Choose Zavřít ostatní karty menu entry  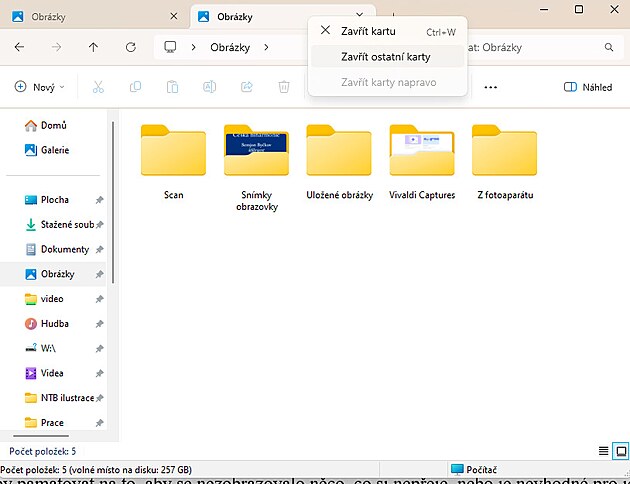click(x=385, y=56)
